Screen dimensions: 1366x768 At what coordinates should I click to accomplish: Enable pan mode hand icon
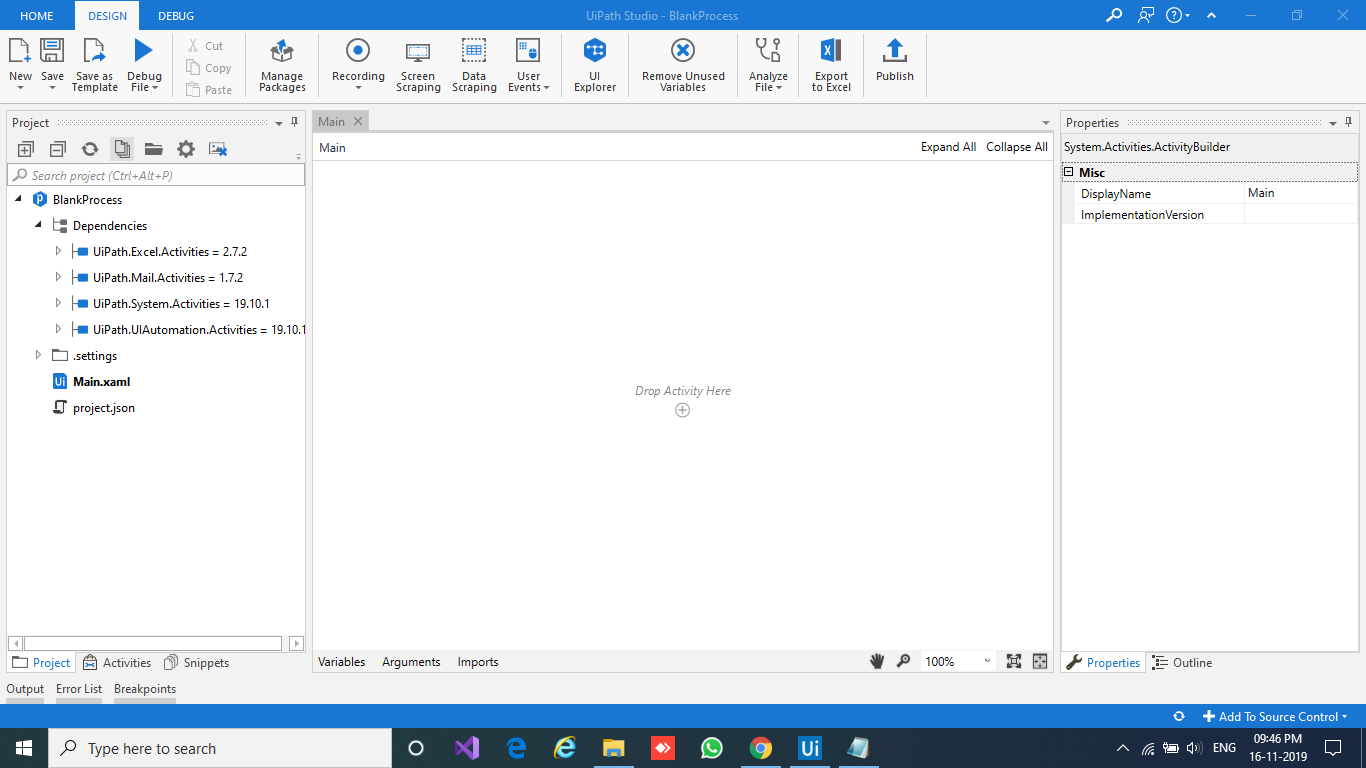877,661
